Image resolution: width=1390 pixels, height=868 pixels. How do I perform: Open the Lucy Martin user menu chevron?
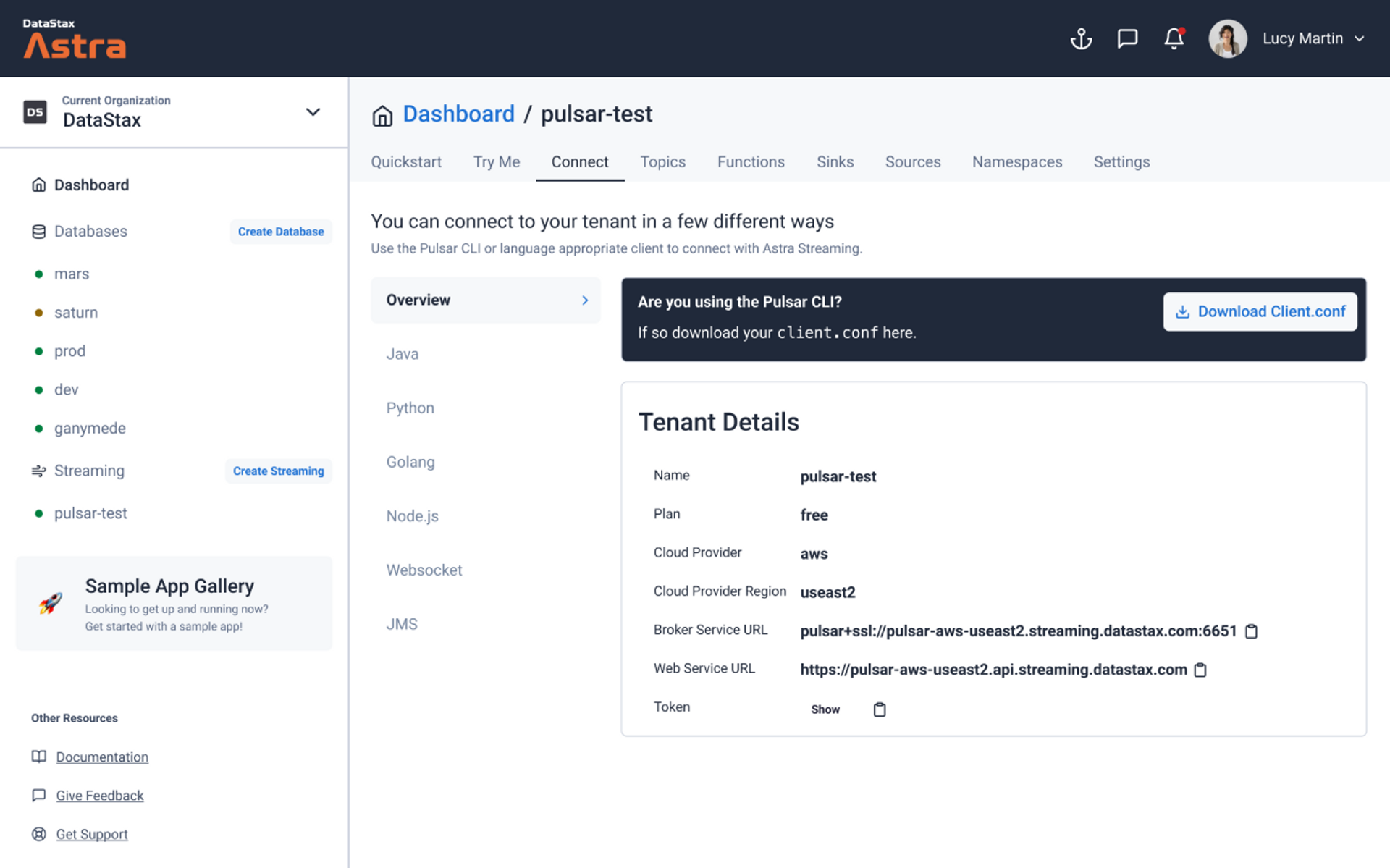(1360, 38)
